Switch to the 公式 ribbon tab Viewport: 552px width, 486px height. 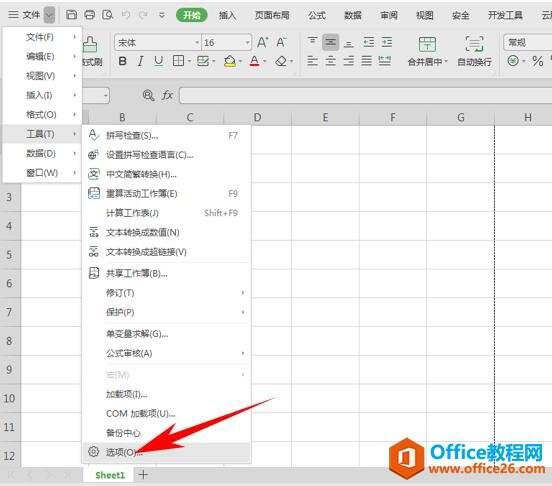tap(317, 15)
